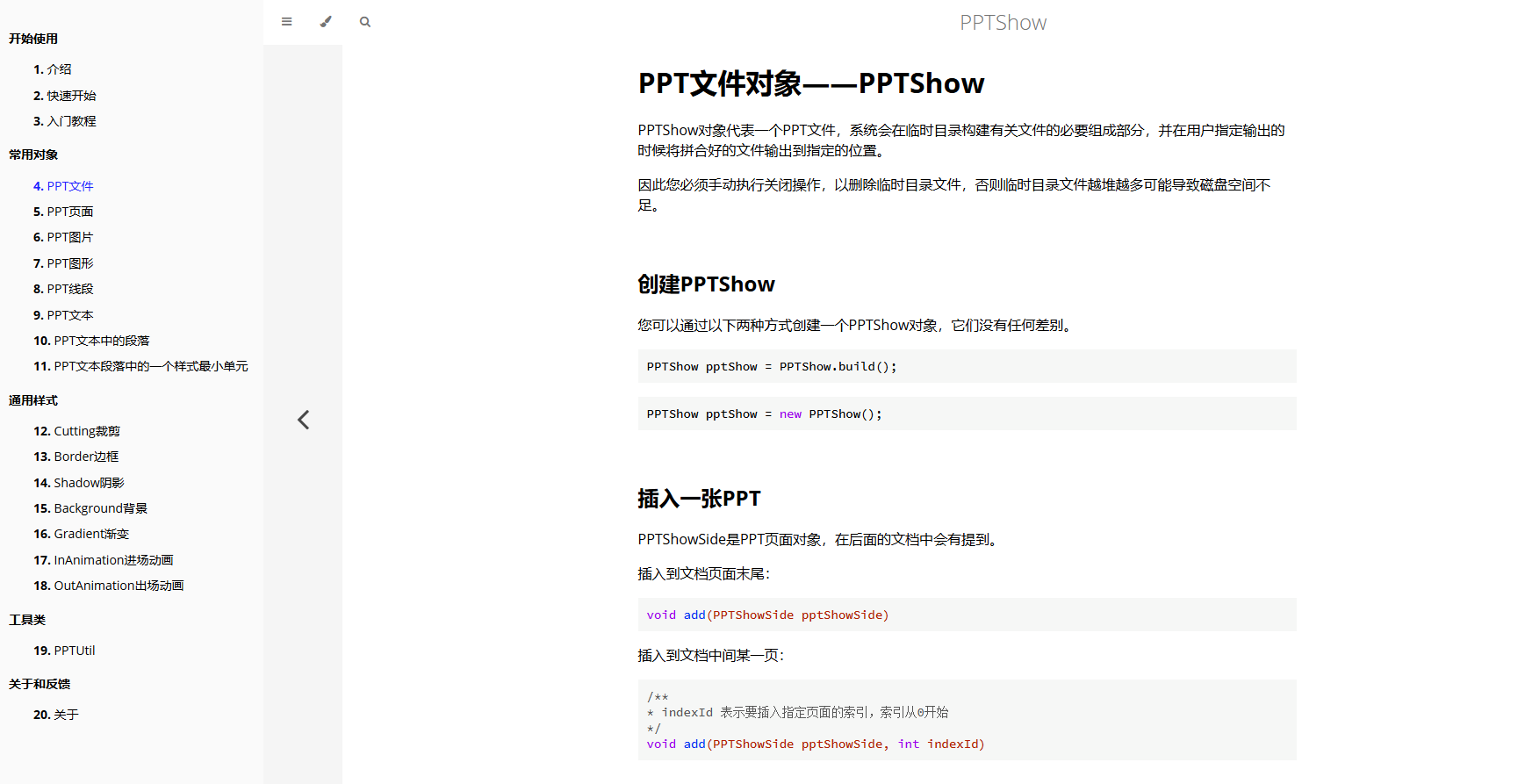Open chapter 5. PPT页面
This screenshot has height=784, width=1525.
coord(63,212)
